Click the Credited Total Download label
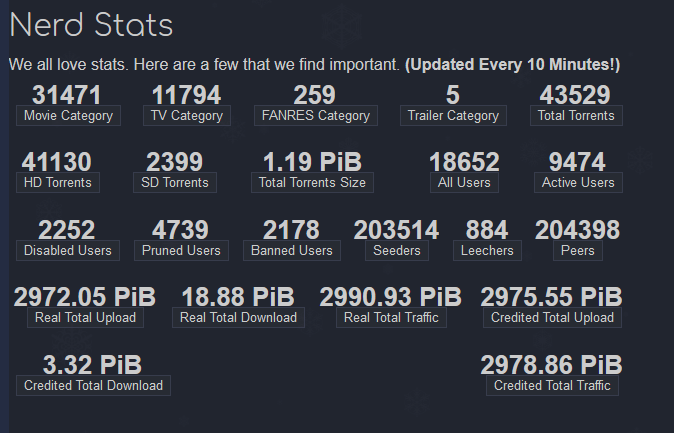Screen dimensions: 674x433 pyautogui.click(x=94, y=386)
